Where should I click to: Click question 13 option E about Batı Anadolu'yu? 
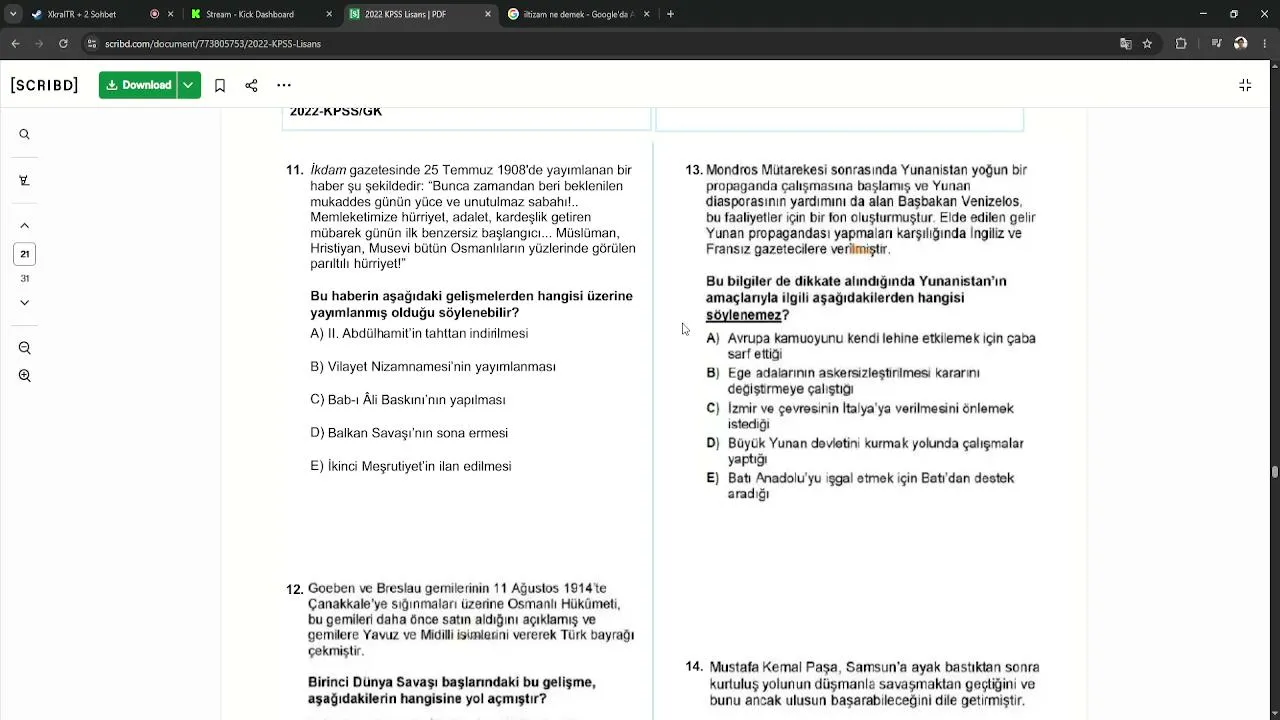860,486
